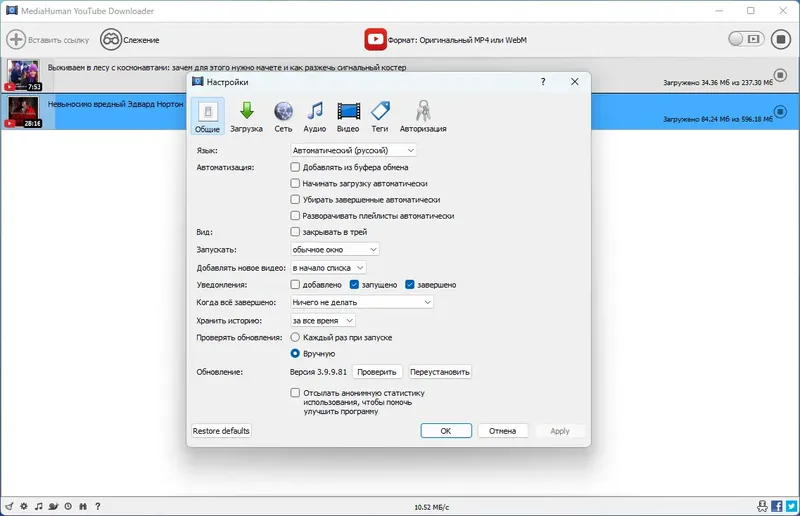The height and width of the screenshot is (516, 800).
Task: Click Restore defaults button
Action: 221,431
